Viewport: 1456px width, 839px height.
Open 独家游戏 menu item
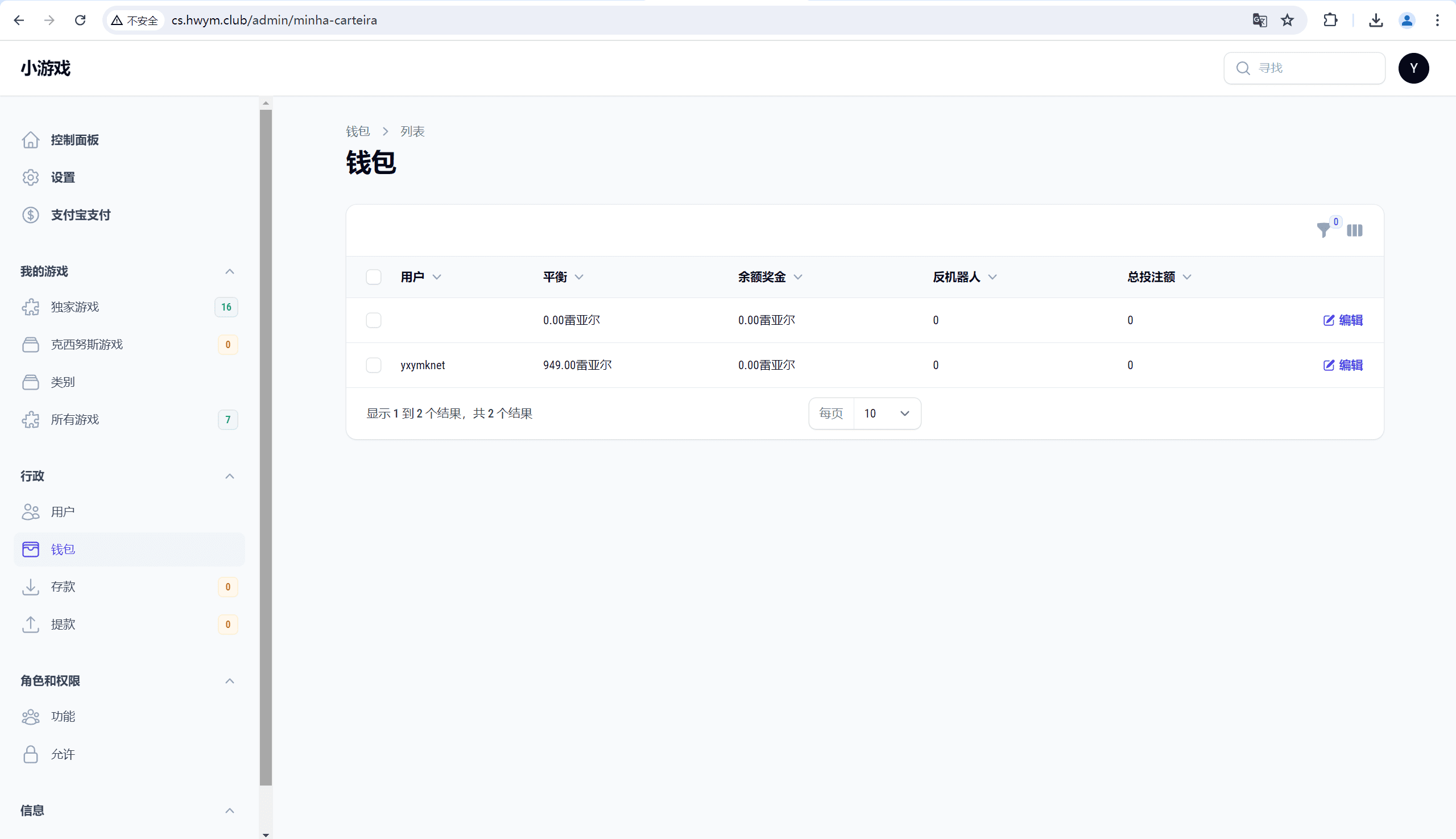click(x=75, y=307)
